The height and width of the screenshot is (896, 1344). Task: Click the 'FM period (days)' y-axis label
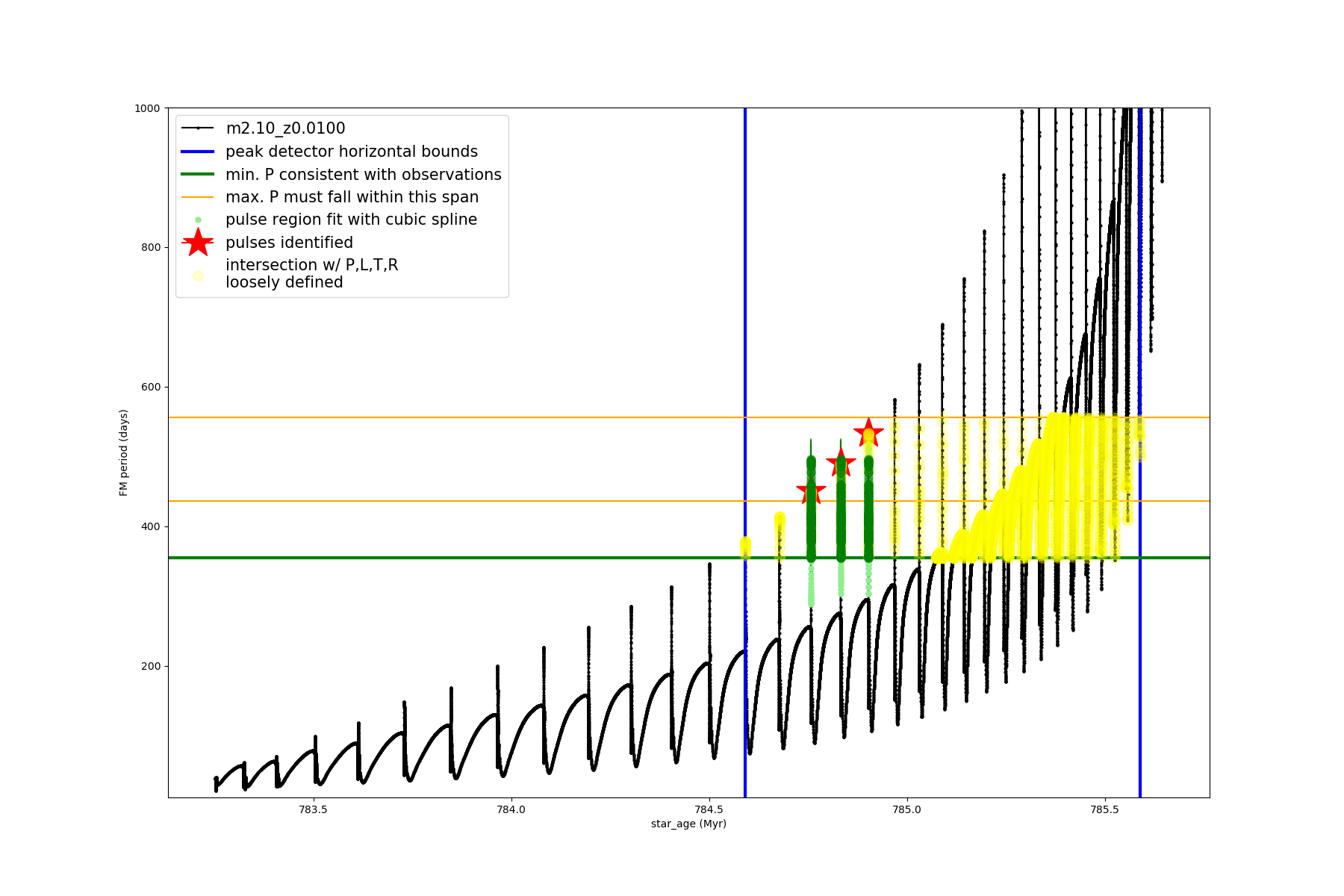[x=124, y=452]
